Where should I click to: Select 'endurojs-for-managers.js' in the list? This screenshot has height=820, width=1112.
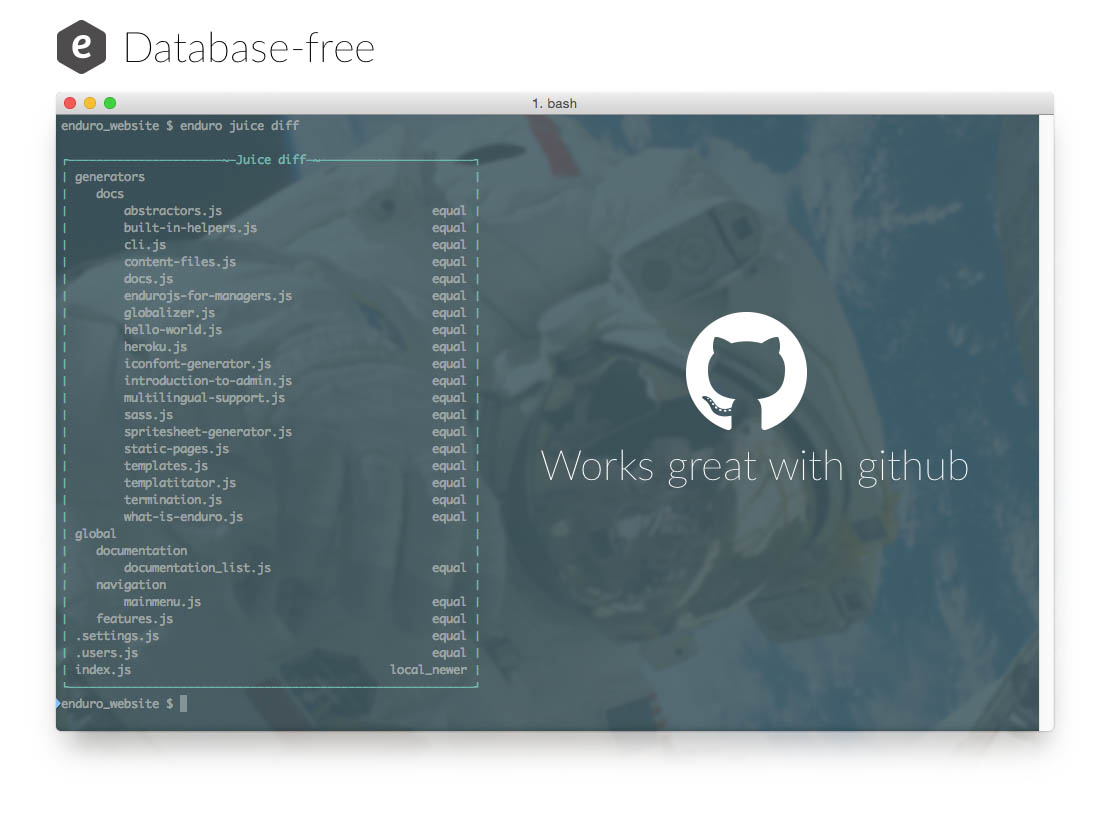[x=208, y=296]
